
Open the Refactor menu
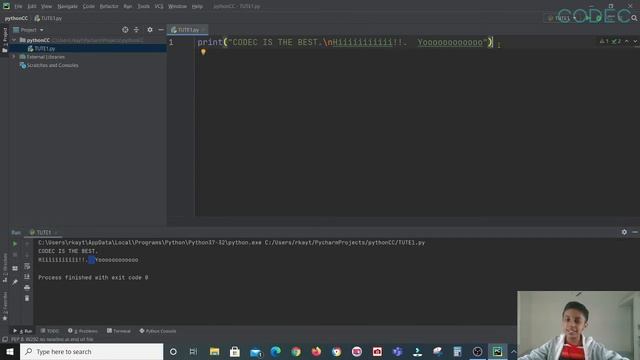tap(109, 7)
